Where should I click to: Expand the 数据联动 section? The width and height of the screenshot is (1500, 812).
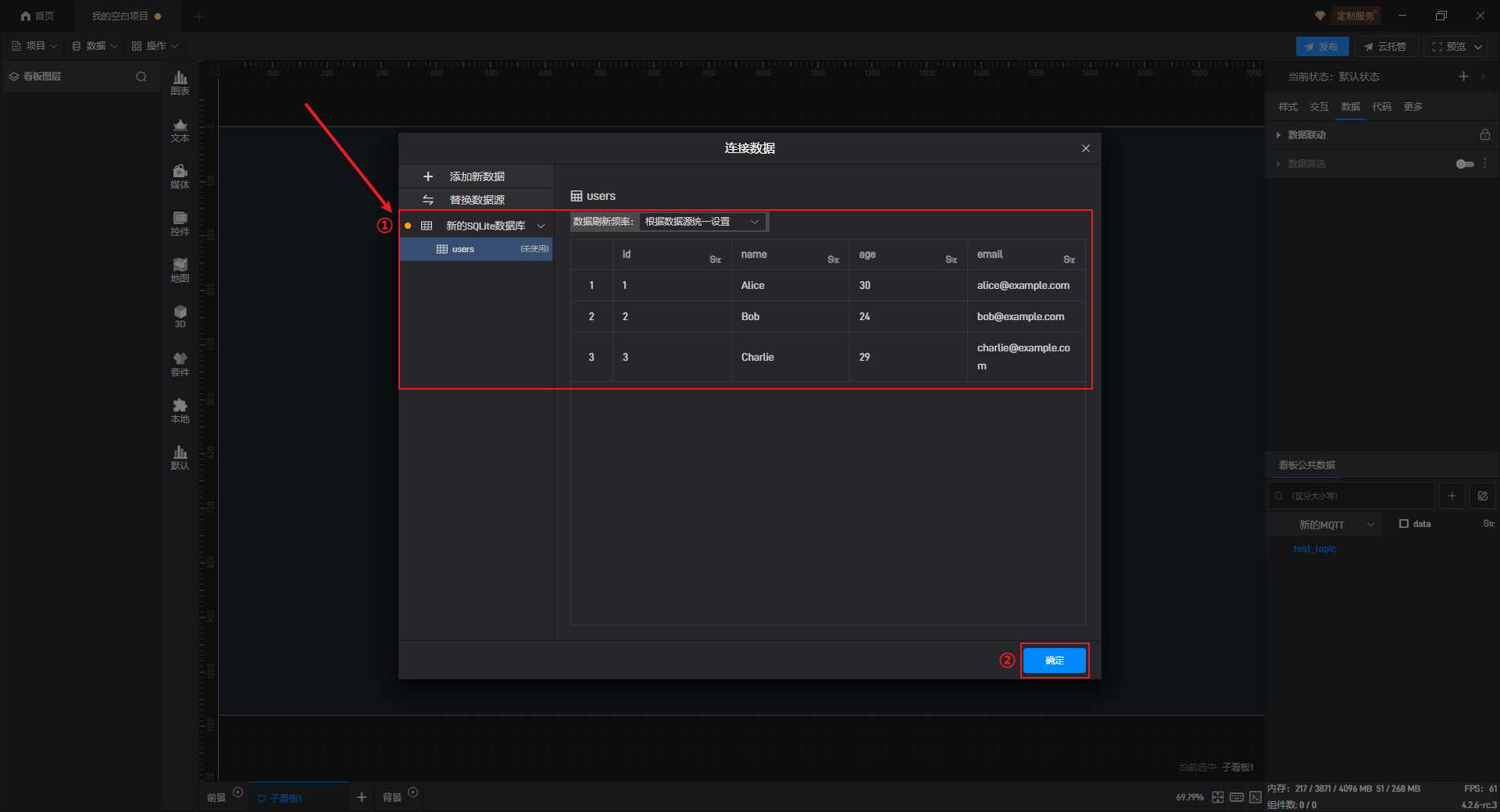click(x=1278, y=135)
